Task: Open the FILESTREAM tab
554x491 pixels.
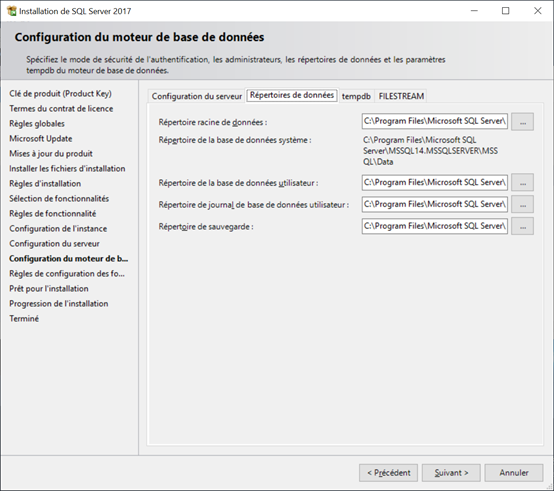Action: coord(401,96)
